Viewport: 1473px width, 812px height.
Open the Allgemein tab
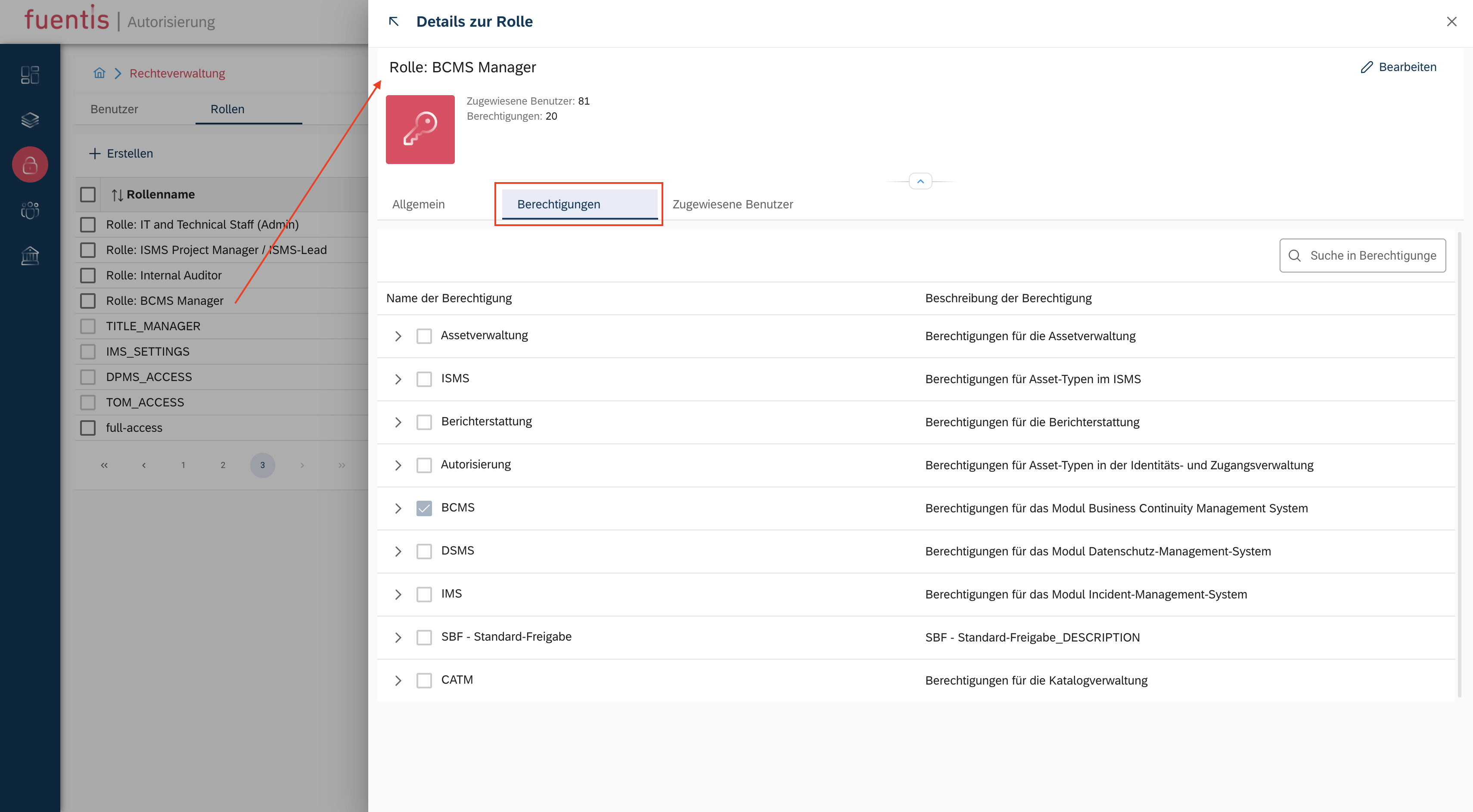[419, 204]
